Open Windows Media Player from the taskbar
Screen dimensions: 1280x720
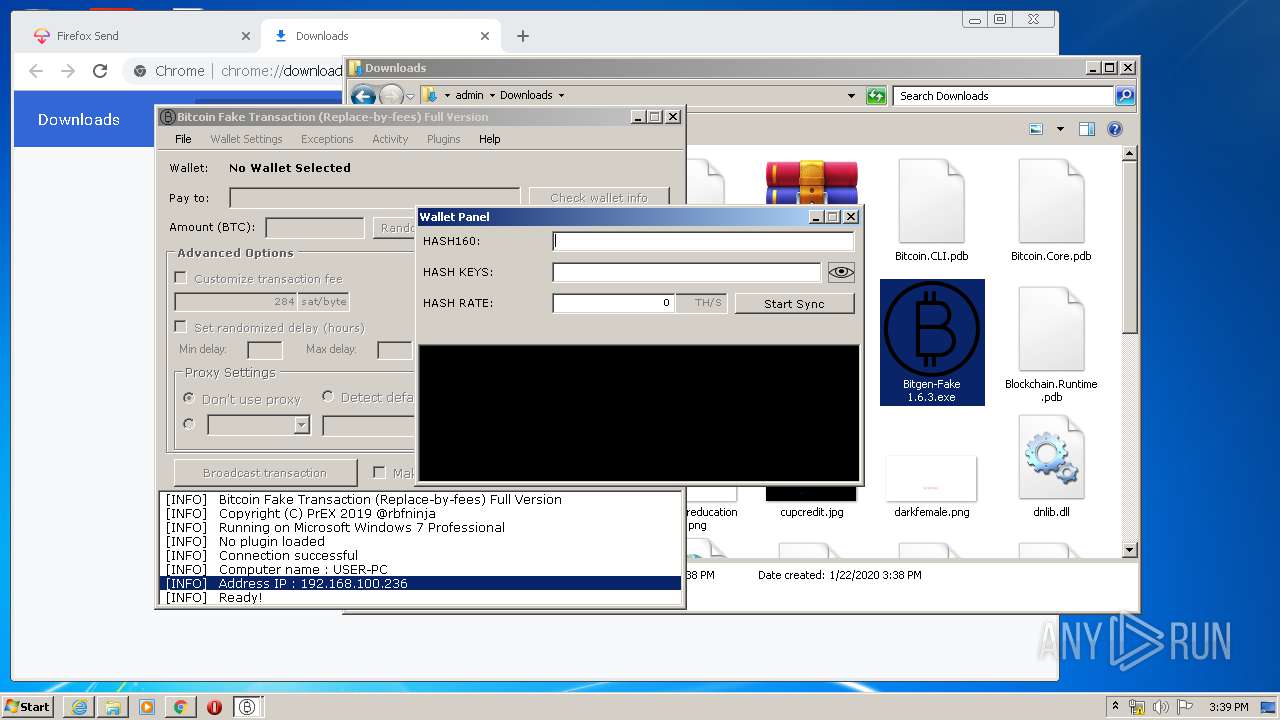[x=147, y=707]
